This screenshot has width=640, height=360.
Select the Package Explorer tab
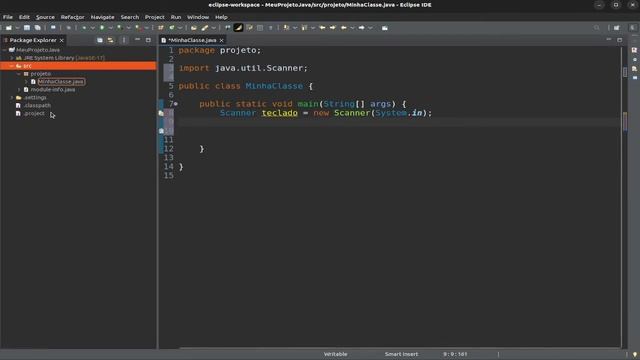tap(33, 40)
